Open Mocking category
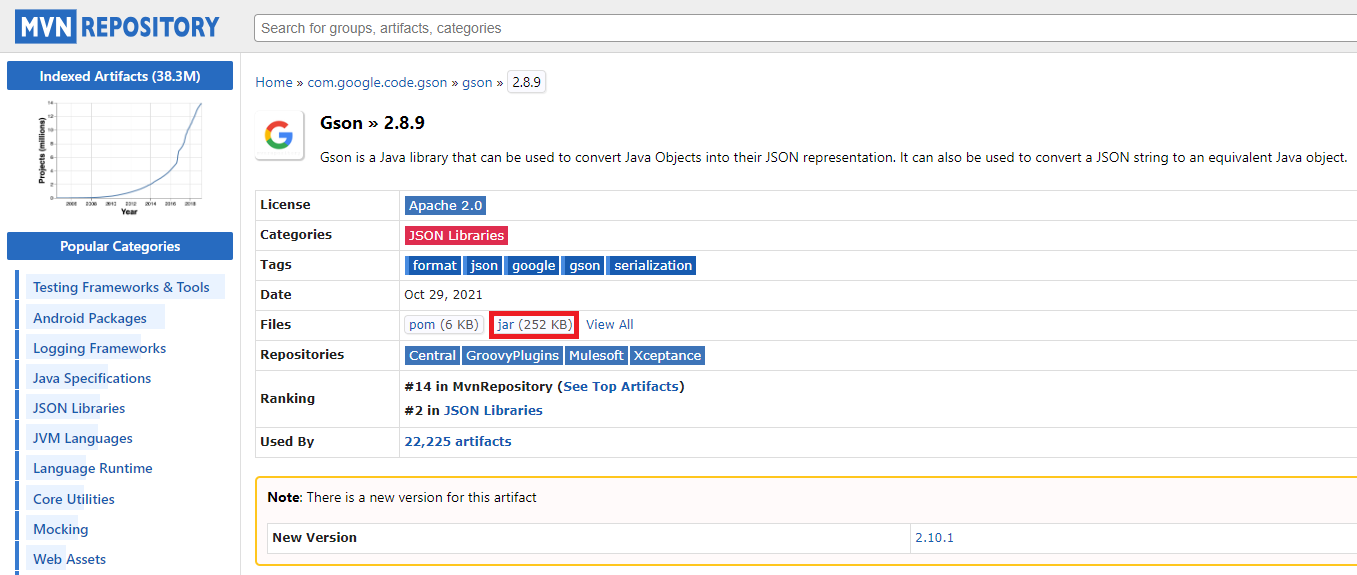This screenshot has width=1357, height=575. coord(61,529)
